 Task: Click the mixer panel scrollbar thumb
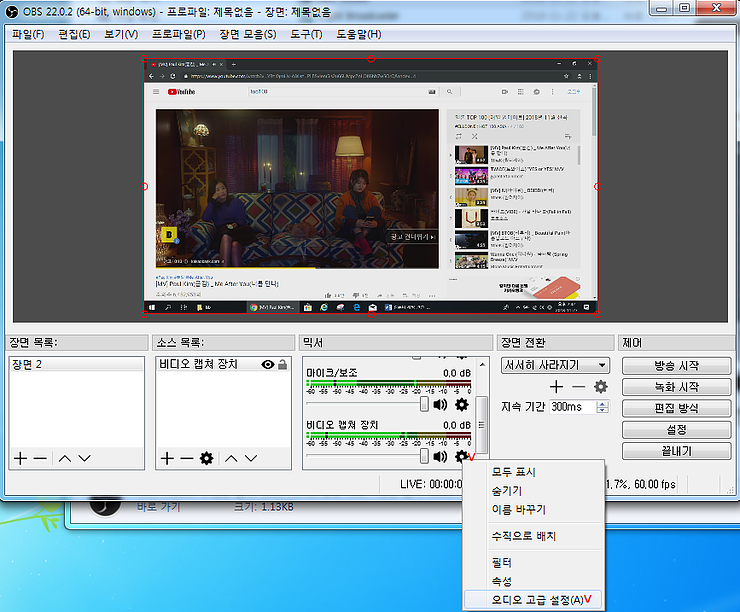point(482,425)
